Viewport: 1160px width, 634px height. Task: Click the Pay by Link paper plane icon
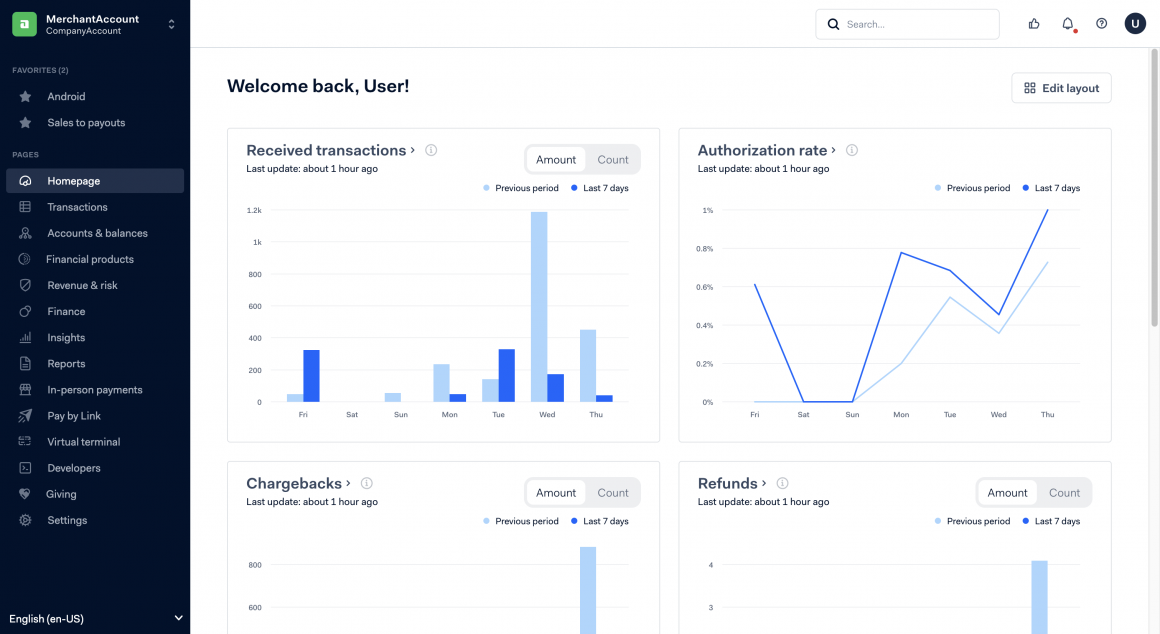click(x=26, y=416)
